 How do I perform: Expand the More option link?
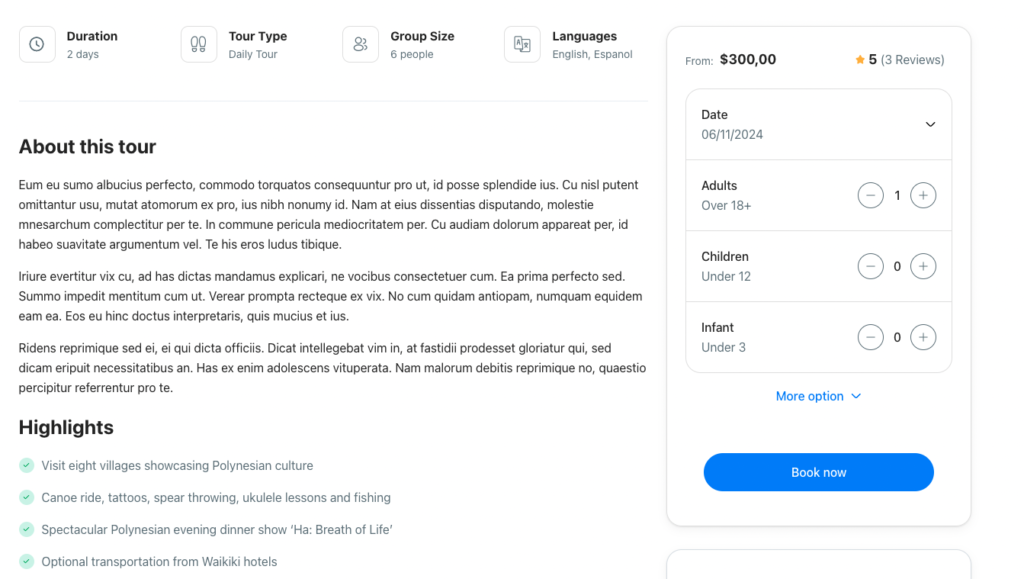pyautogui.click(x=818, y=396)
